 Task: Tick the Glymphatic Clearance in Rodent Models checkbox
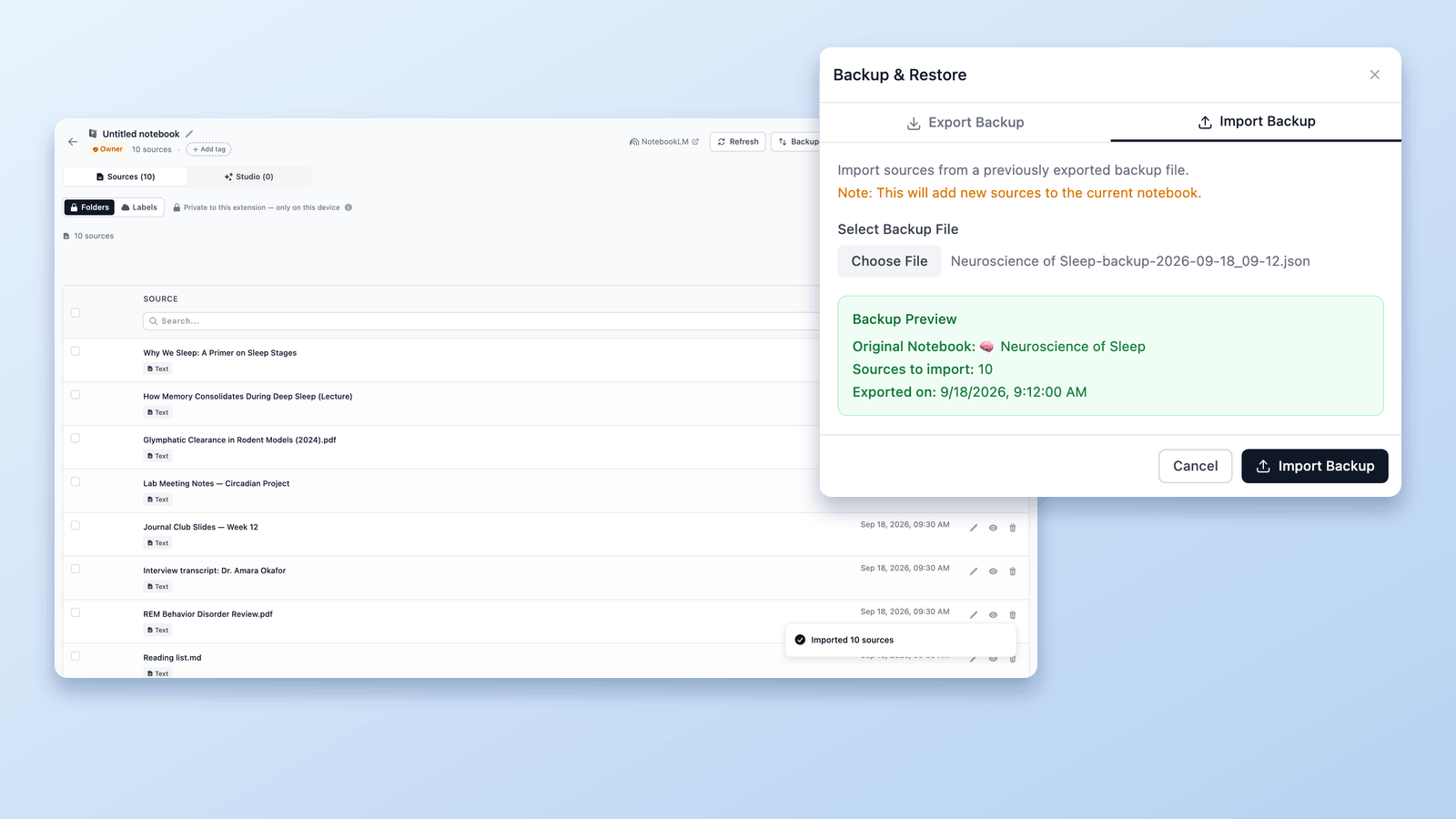tap(76, 439)
